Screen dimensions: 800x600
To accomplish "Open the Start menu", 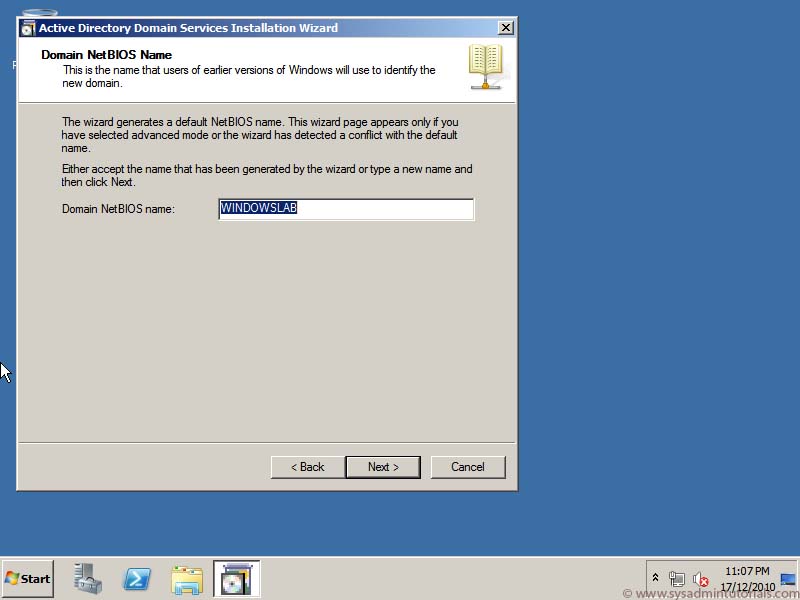I will point(27,578).
